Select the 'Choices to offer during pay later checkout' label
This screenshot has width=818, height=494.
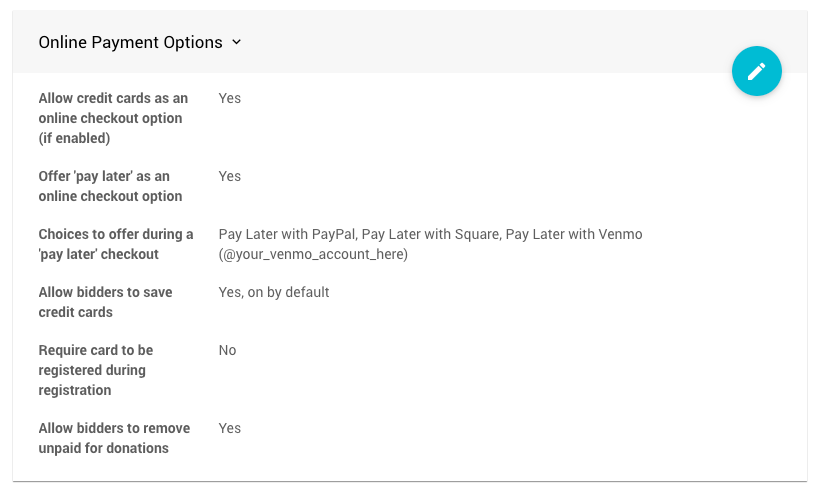pos(115,244)
